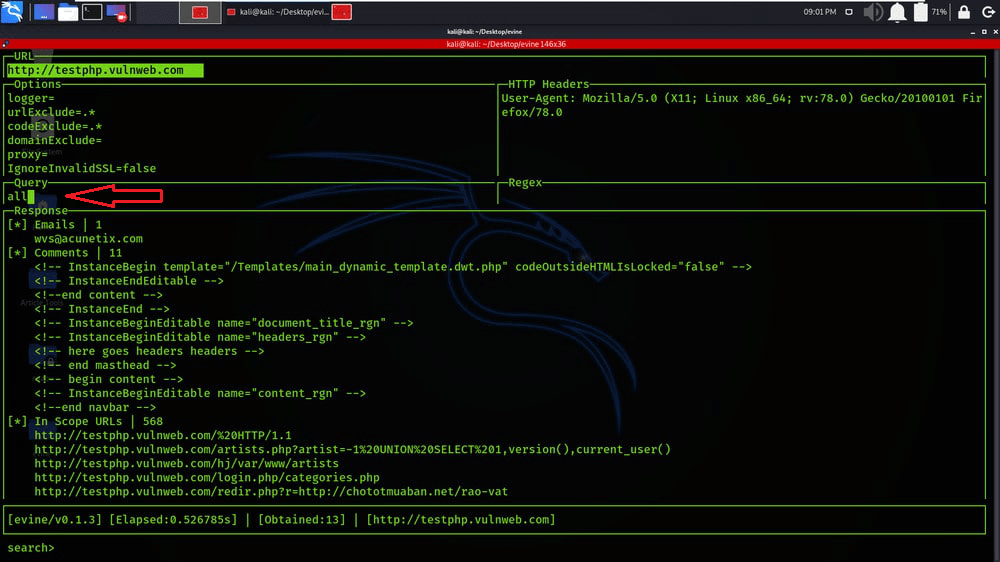
Task: Click the <!--end navbar --> comment
Action: [95, 407]
